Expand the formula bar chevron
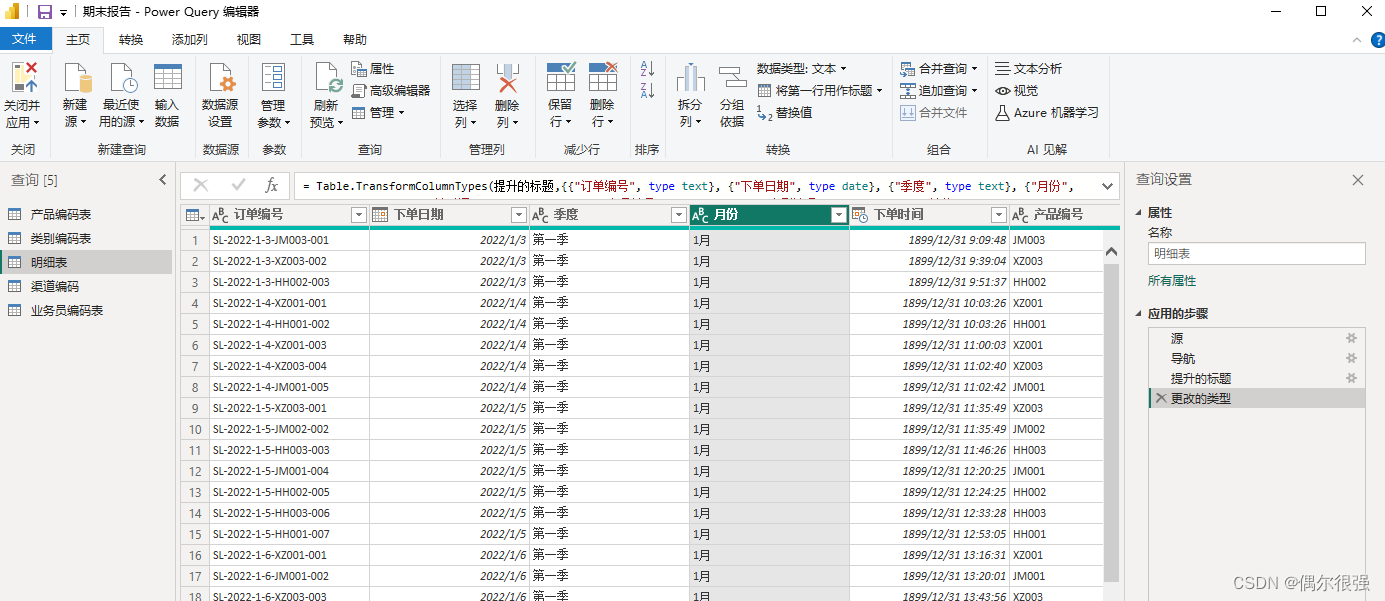This screenshot has width=1385, height=601. click(1107, 186)
